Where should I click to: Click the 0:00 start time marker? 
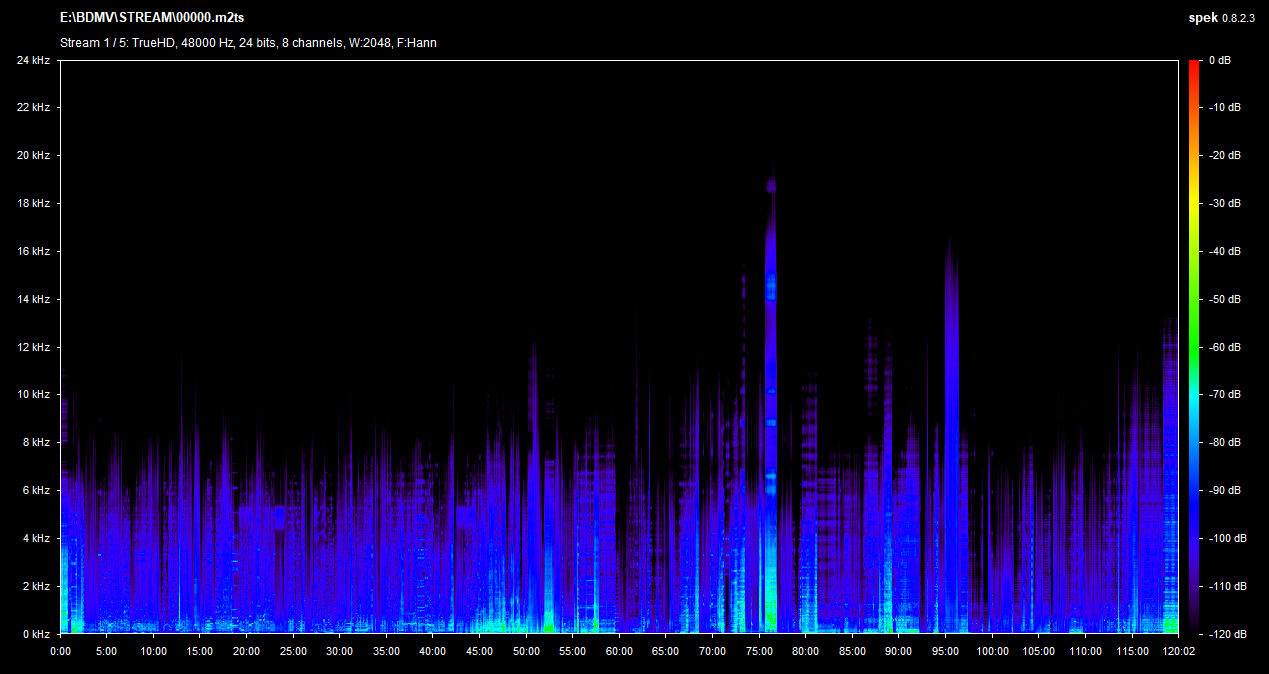(60, 651)
